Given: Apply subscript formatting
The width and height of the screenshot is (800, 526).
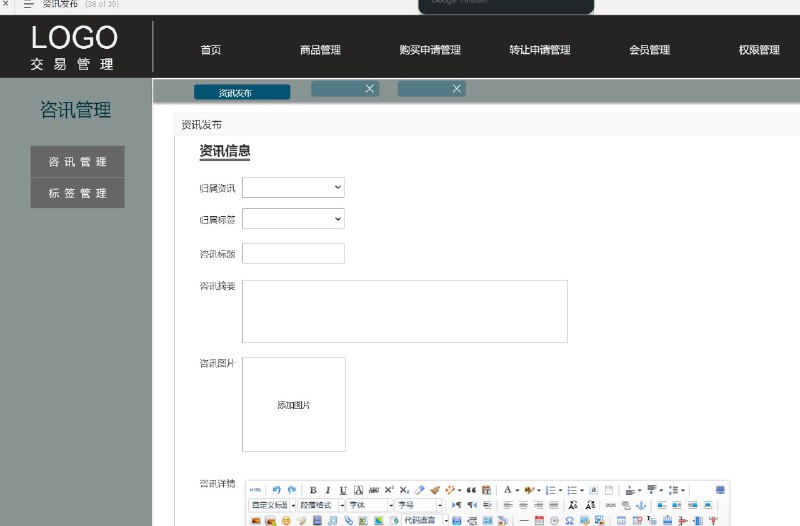Looking at the screenshot, I should (x=404, y=490).
